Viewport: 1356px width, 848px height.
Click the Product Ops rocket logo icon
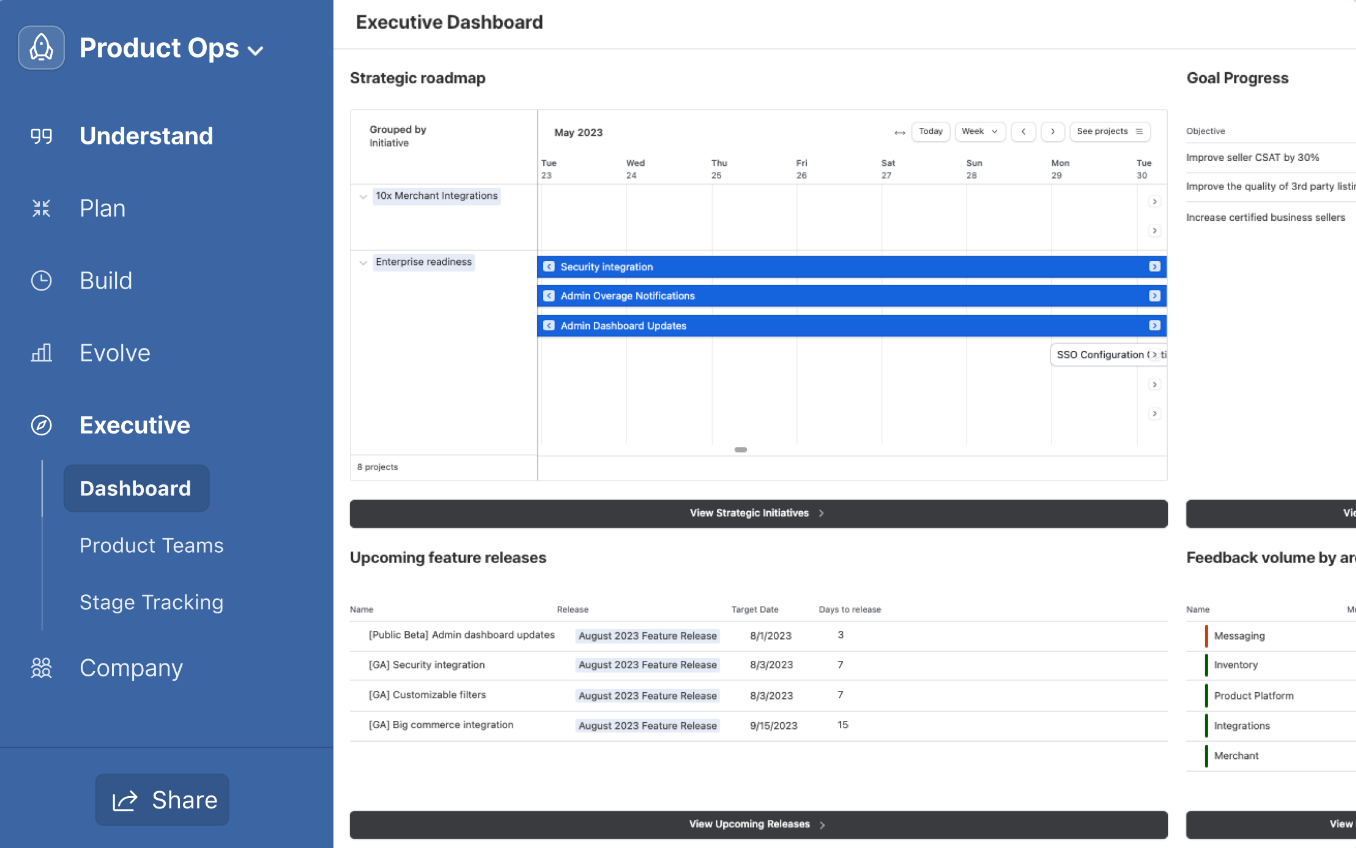click(41, 47)
